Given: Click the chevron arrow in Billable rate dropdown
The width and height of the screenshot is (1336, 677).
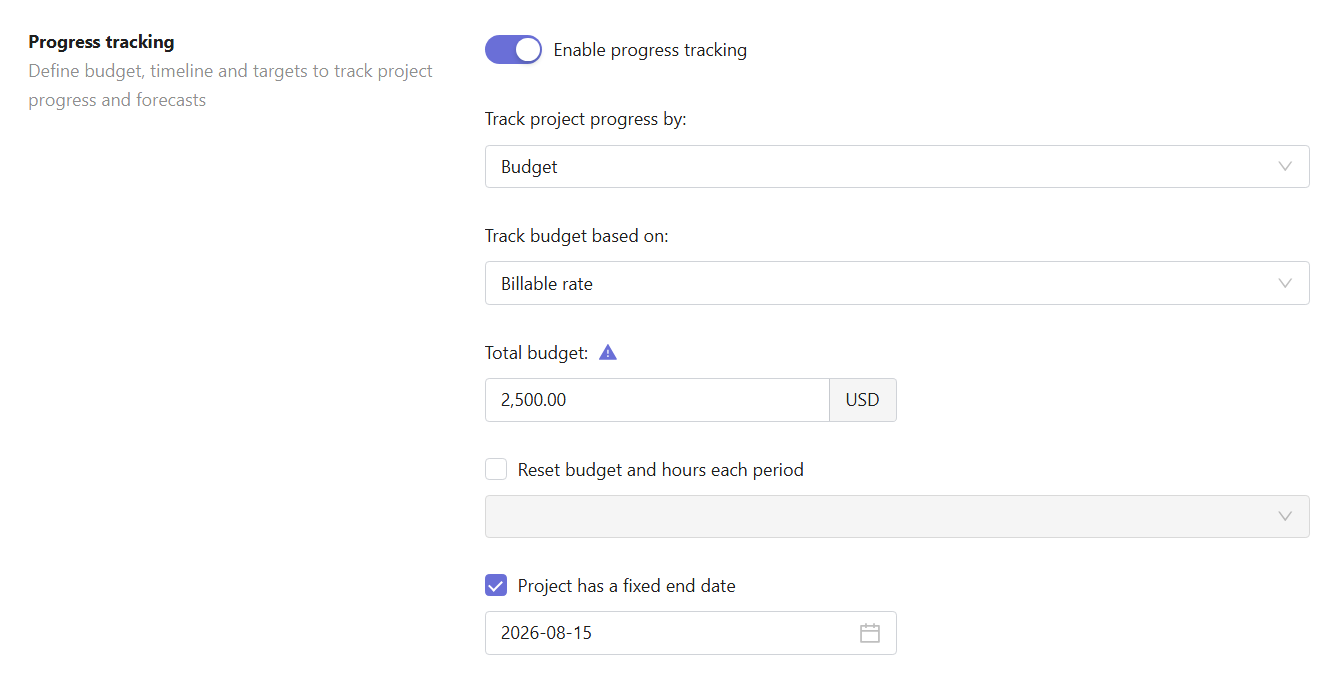Looking at the screenshot, I should tap(1285, 283).
